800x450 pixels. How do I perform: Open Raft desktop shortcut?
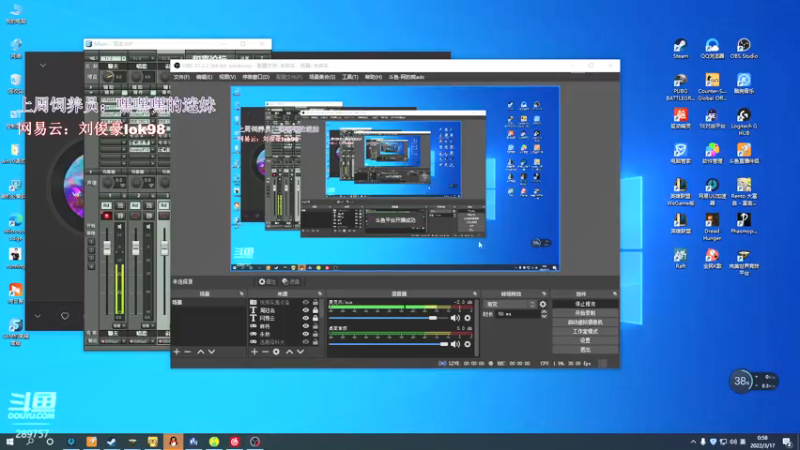(680, 258)
